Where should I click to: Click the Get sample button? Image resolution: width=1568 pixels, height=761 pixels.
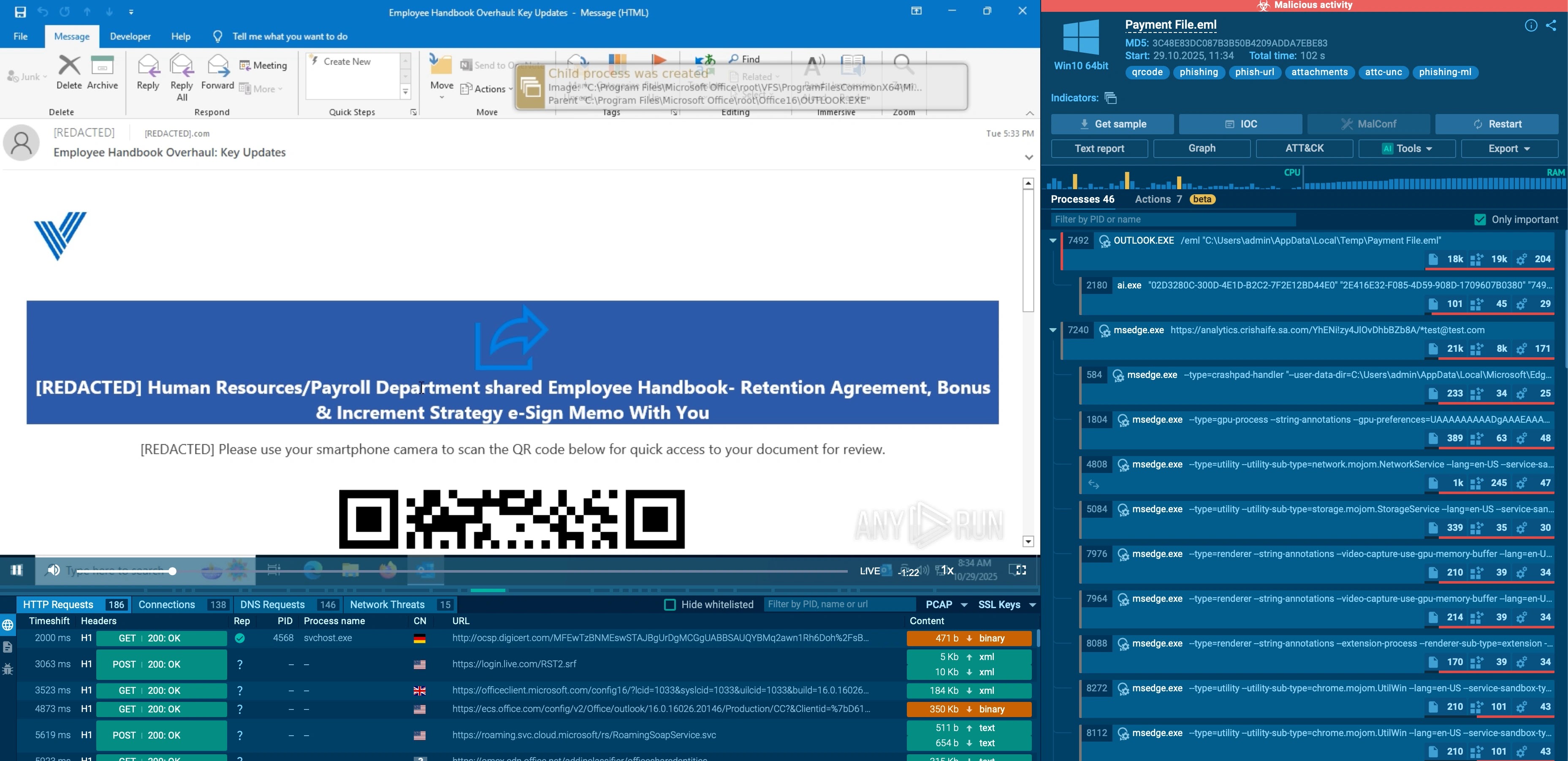coord(1112,124)
